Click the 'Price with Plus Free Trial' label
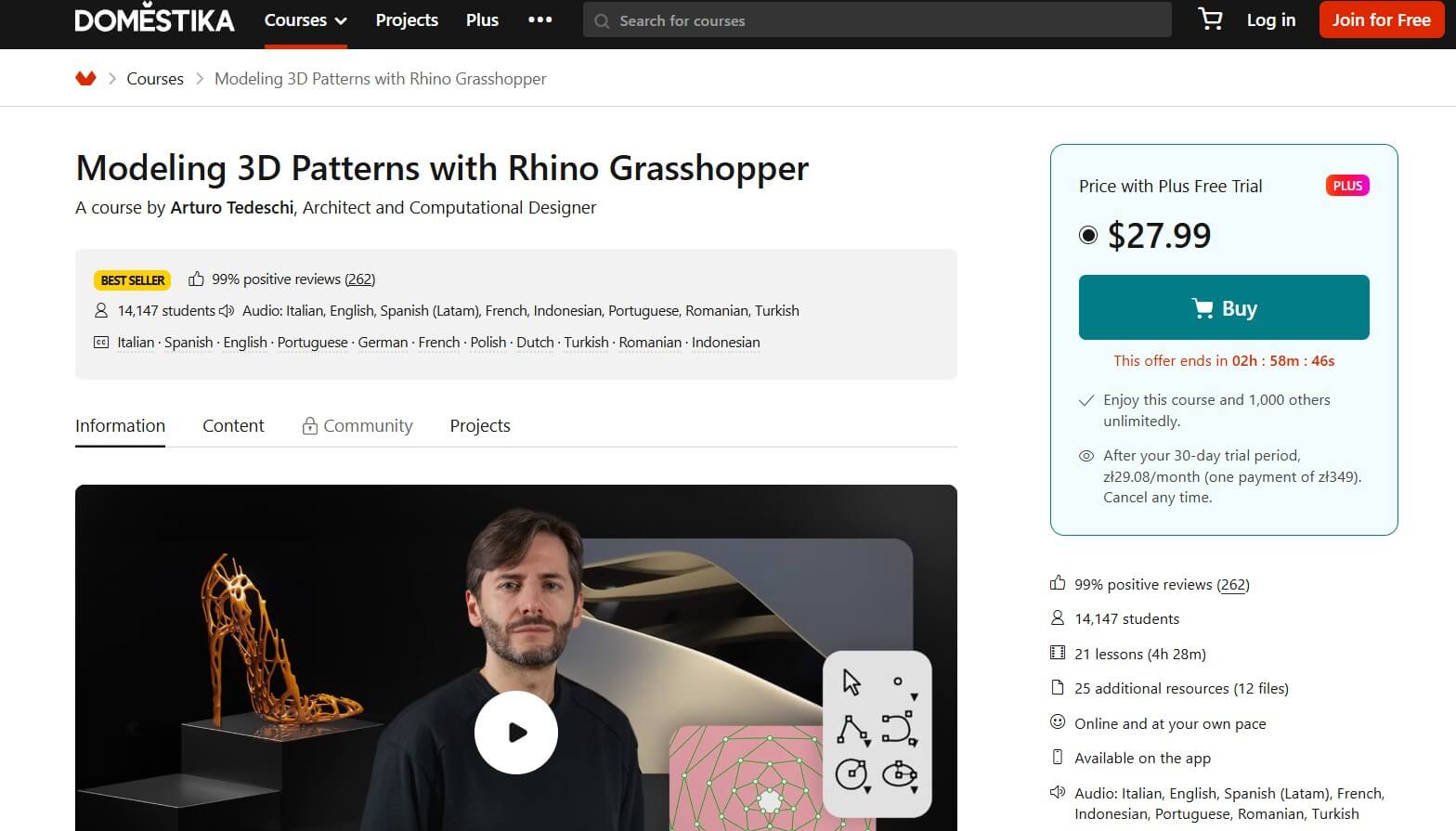The height and width of the screenshot is (831, 1456). [x=1170, y=186]
